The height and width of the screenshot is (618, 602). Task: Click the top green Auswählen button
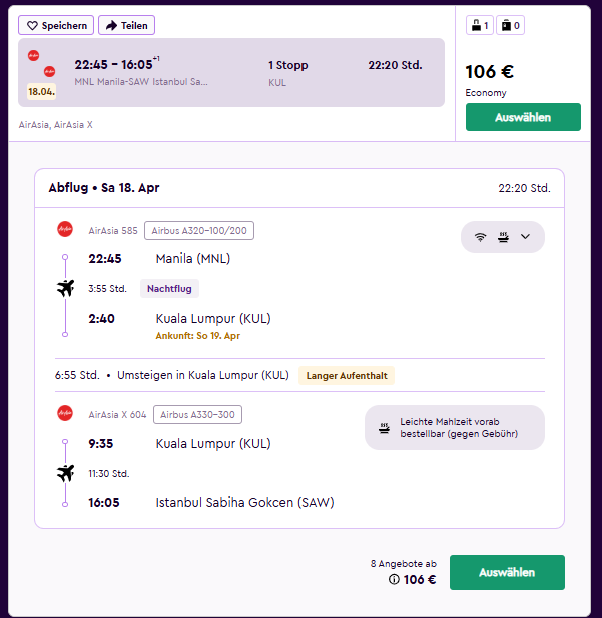pyautogui.click(x=523, y=117)
